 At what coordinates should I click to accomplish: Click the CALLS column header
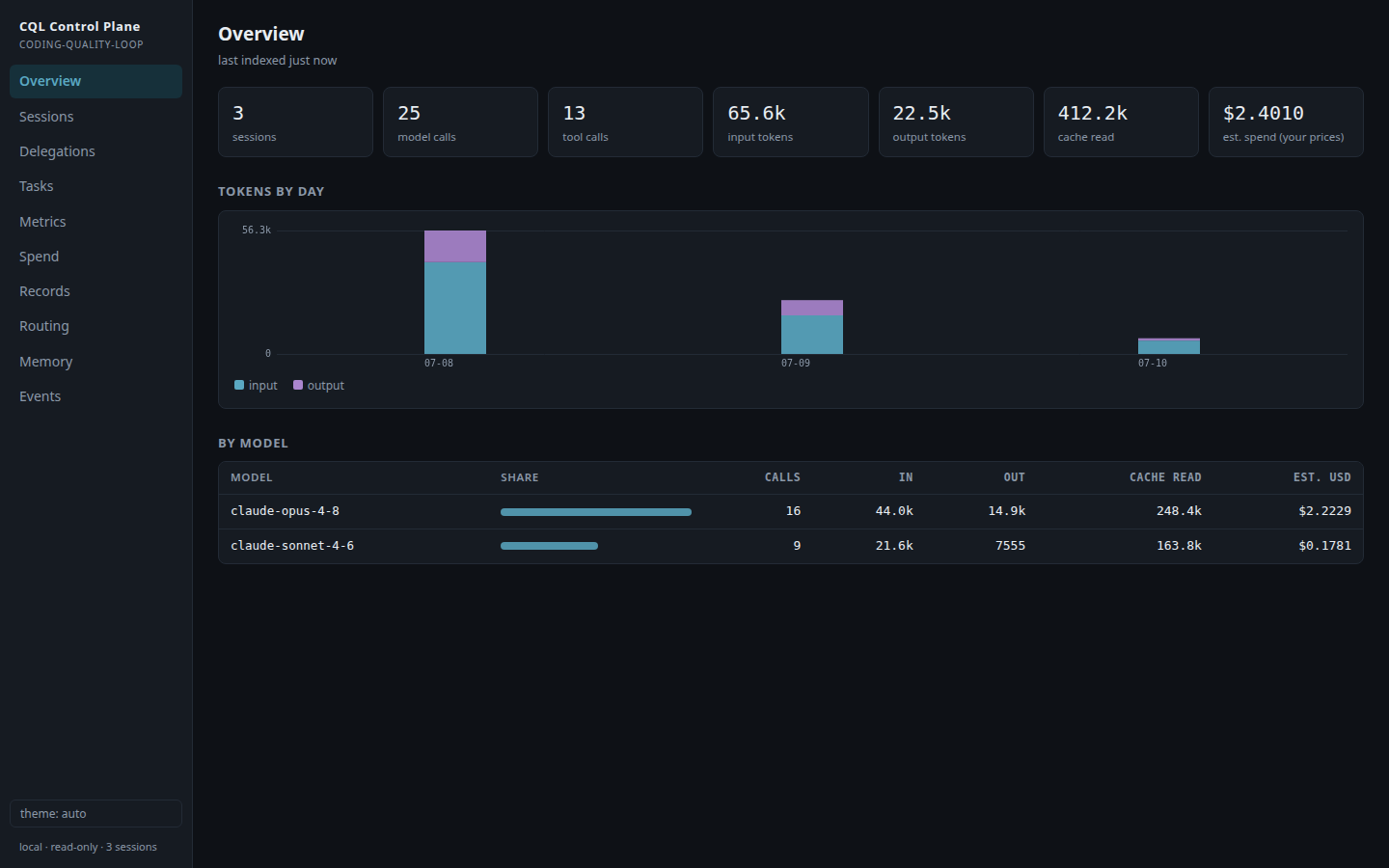click(x=782, y=477)
